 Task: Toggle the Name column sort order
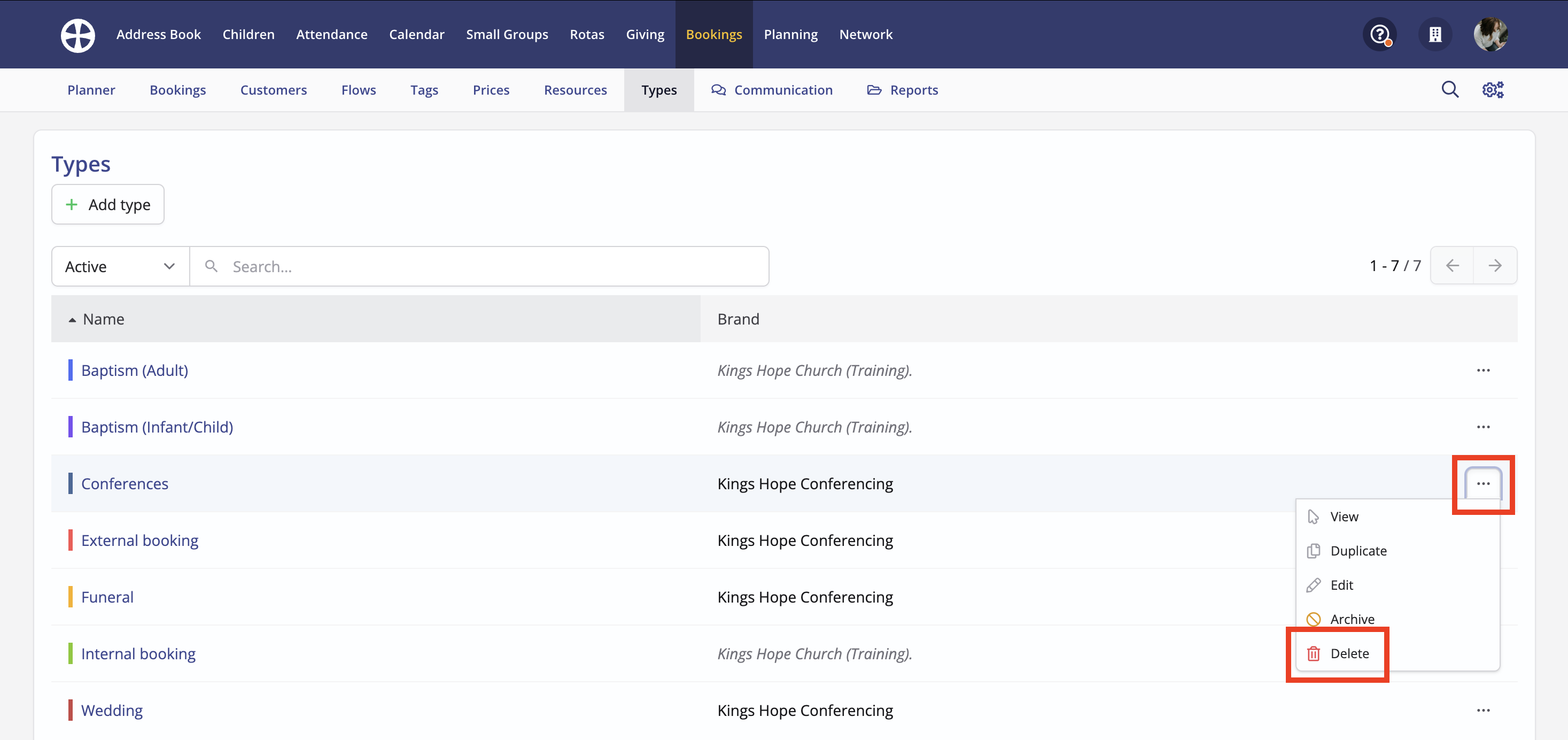click(103, 319)
